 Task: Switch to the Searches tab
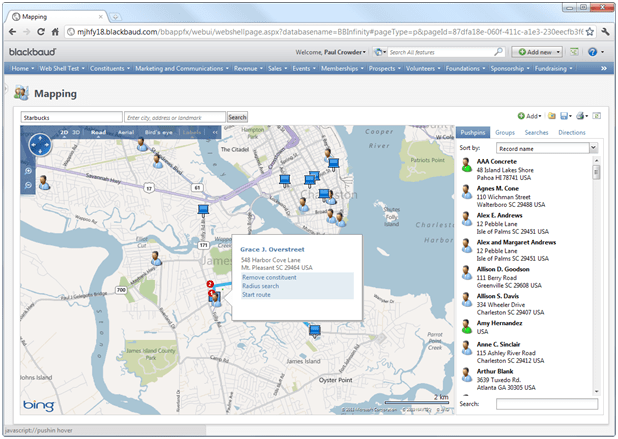coord(536,132)
